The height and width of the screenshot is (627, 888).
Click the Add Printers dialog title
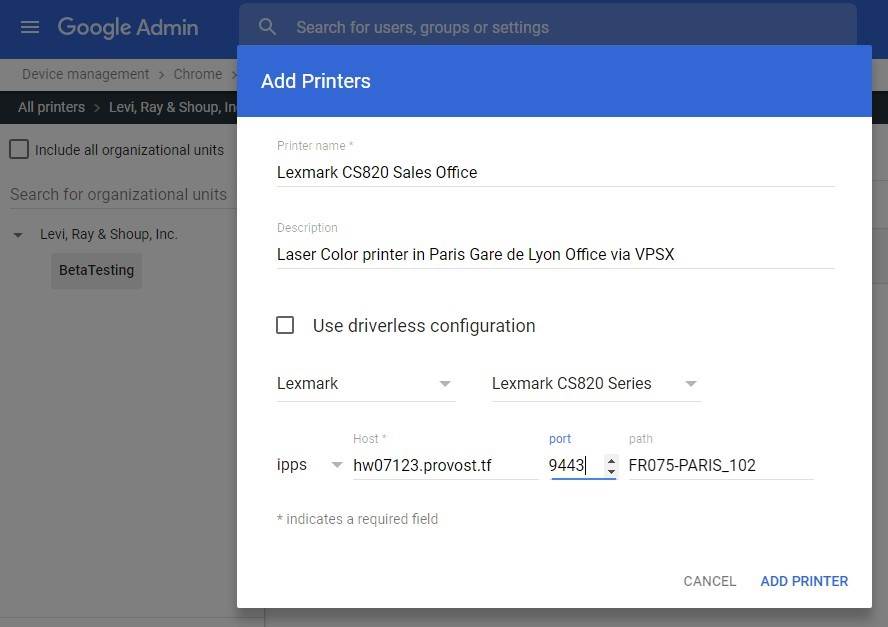315,81
